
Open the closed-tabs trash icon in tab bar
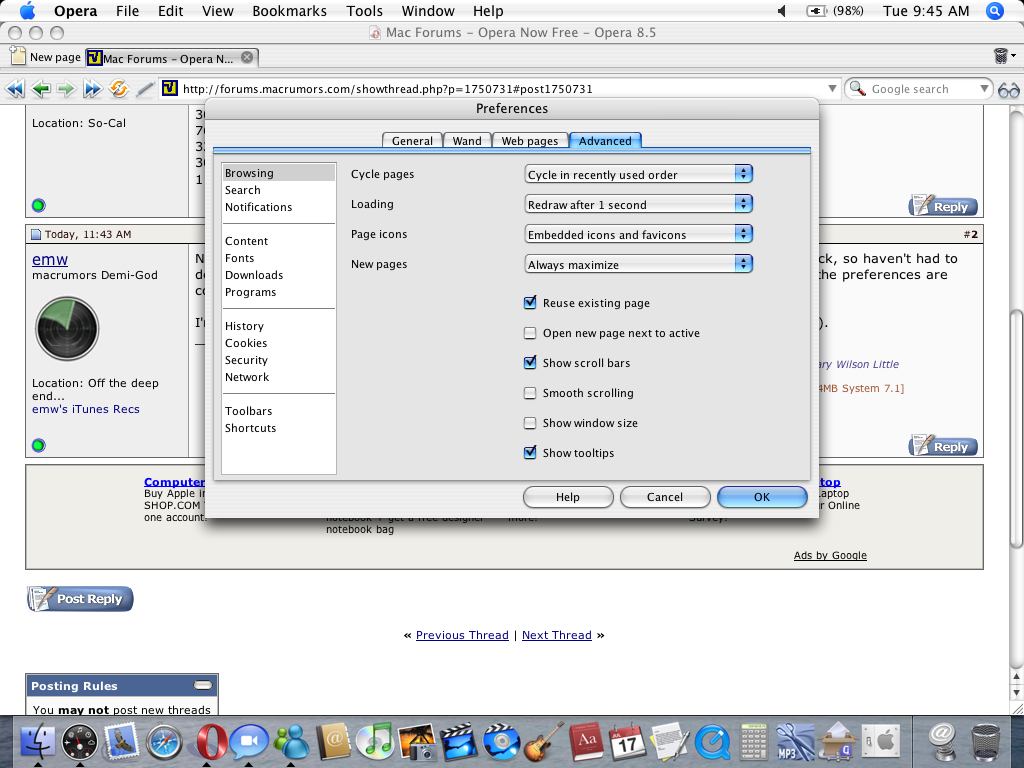[x=1000, y=56]
